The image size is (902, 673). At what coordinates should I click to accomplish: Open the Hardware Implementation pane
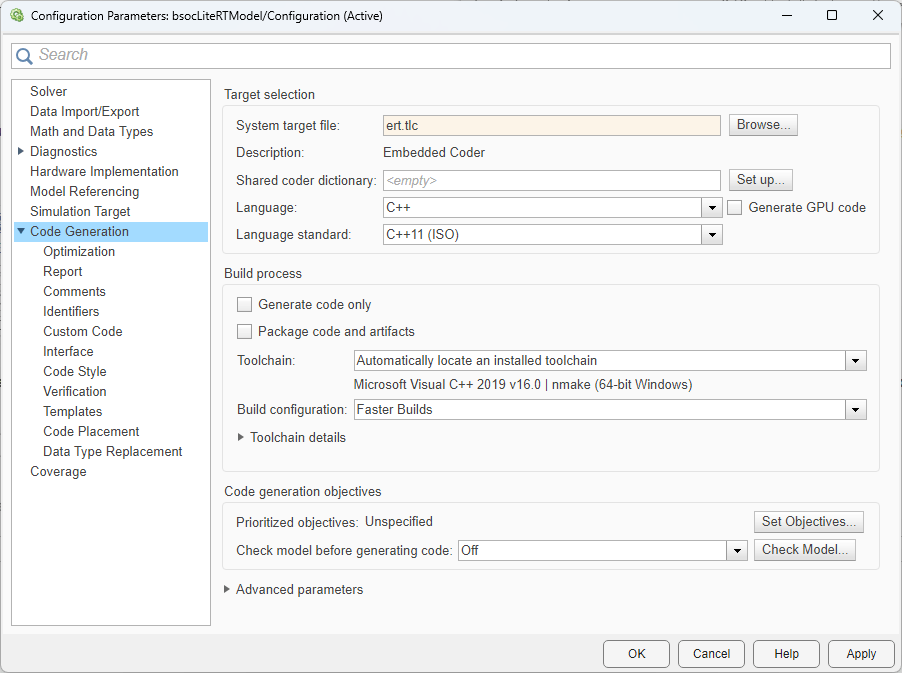tap(104, 172)
